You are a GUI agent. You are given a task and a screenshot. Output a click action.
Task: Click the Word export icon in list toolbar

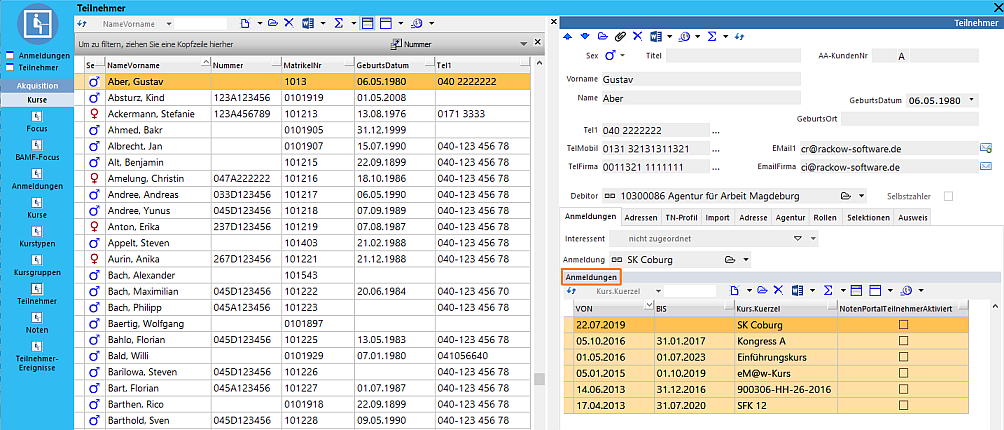tap(307, 23)
